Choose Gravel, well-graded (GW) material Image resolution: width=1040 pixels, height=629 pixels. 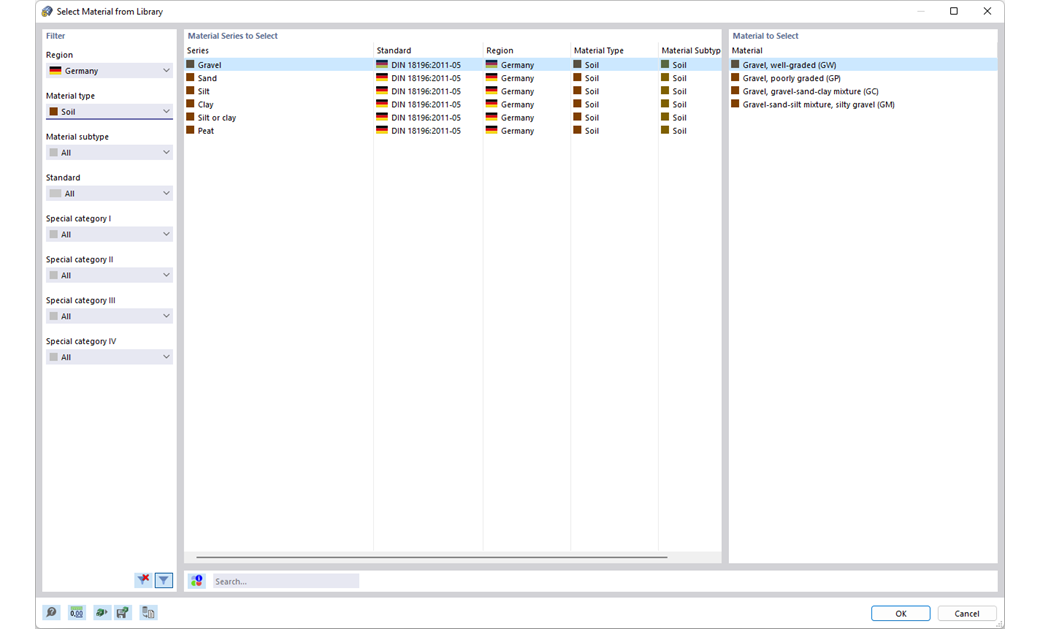tap(864, 65)
